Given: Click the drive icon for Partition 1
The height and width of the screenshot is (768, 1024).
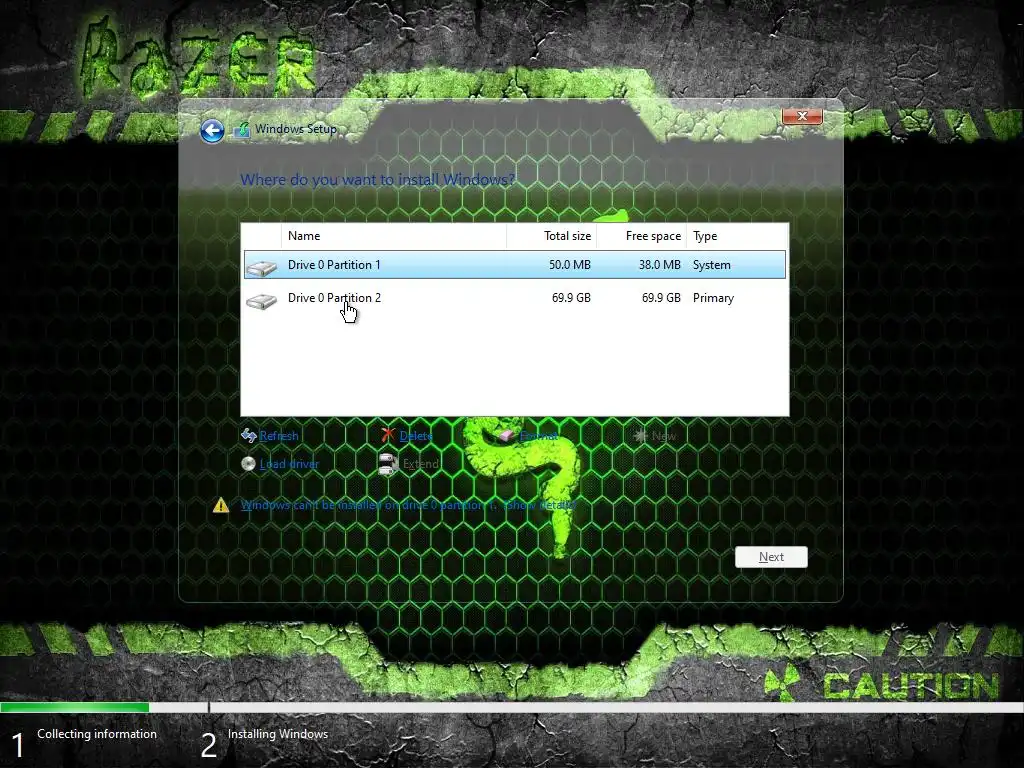Looking at the screenshot, I should pyautogui.click(x=262, y=267).
